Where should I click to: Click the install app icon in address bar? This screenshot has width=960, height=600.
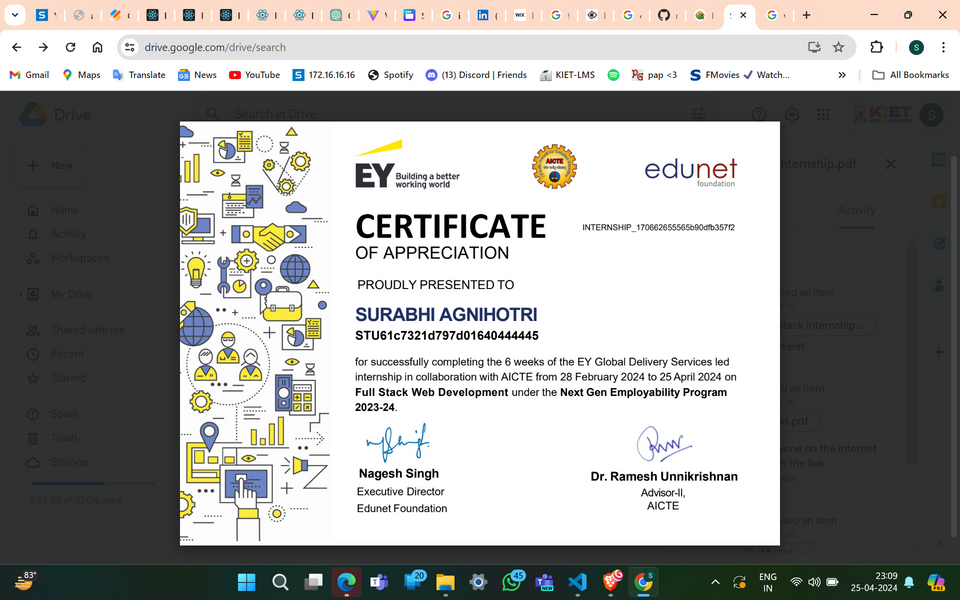click(x=814, y=47)
